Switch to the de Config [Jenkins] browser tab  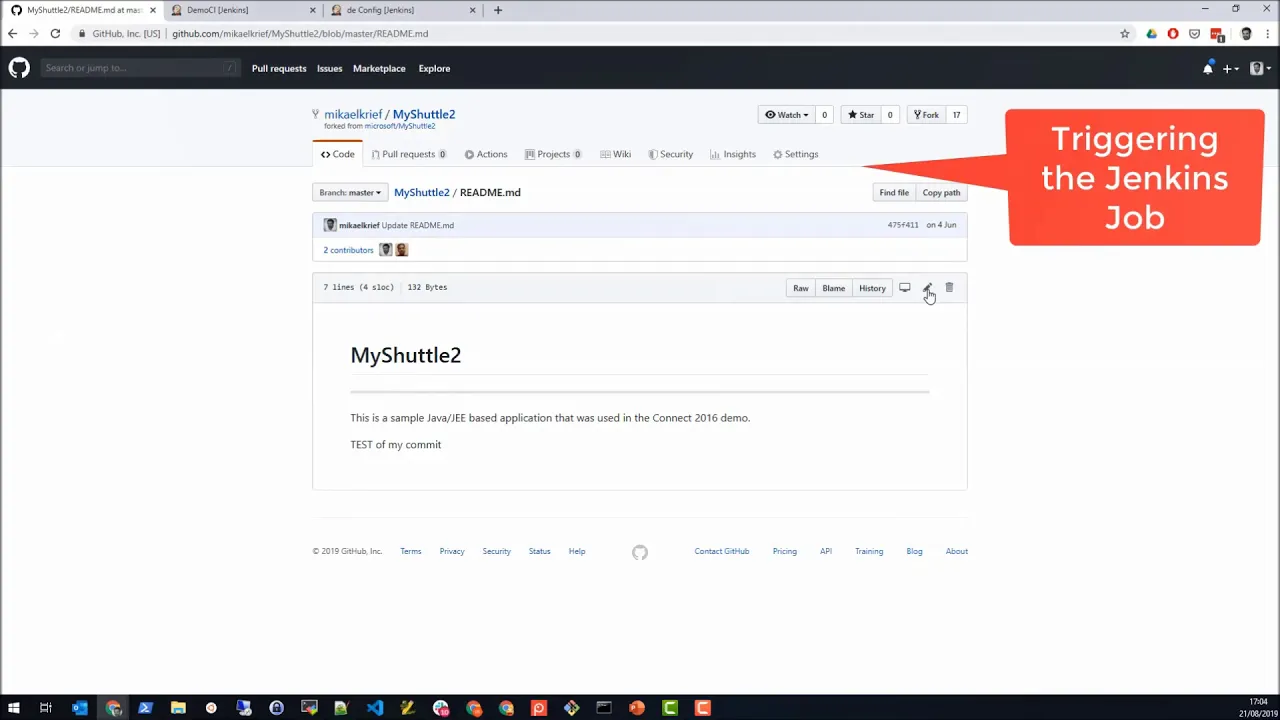(400, 10)
